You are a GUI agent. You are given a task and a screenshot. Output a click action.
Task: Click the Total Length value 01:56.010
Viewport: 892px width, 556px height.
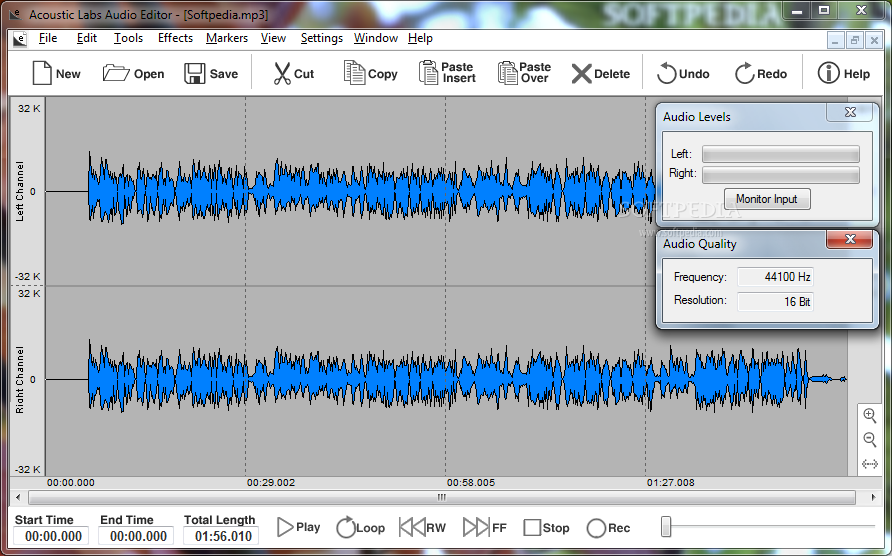223,536
